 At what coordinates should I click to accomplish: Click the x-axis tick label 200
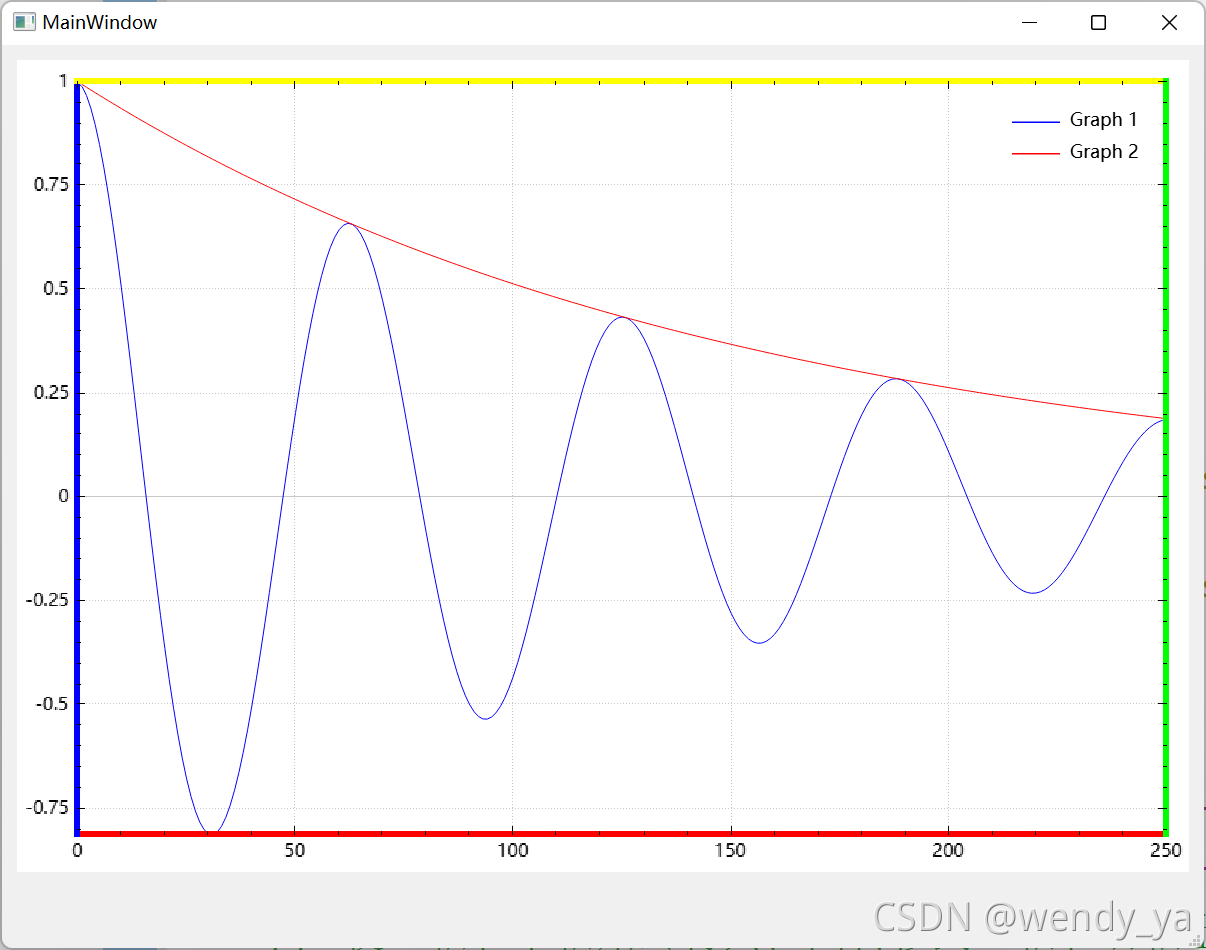pyautogui.click(x=948, y=851)
